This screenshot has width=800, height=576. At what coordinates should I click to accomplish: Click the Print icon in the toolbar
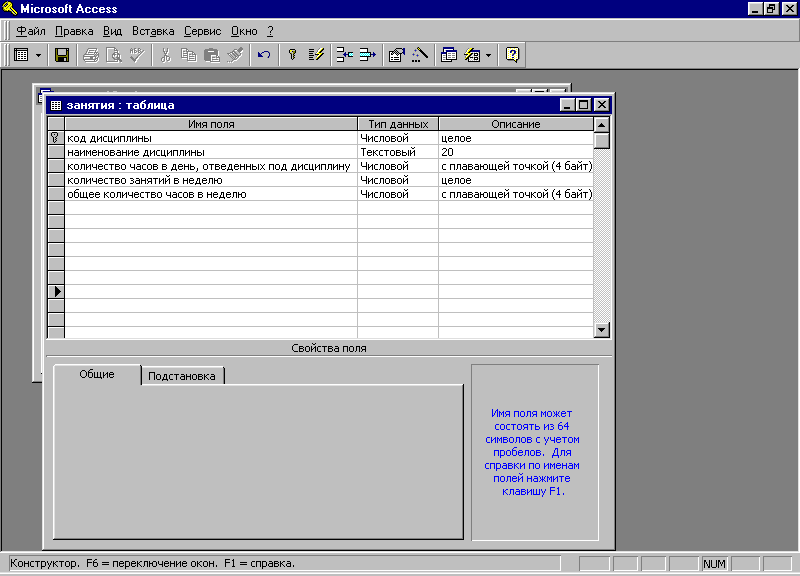pyautogui.click(x=91, y=55)
